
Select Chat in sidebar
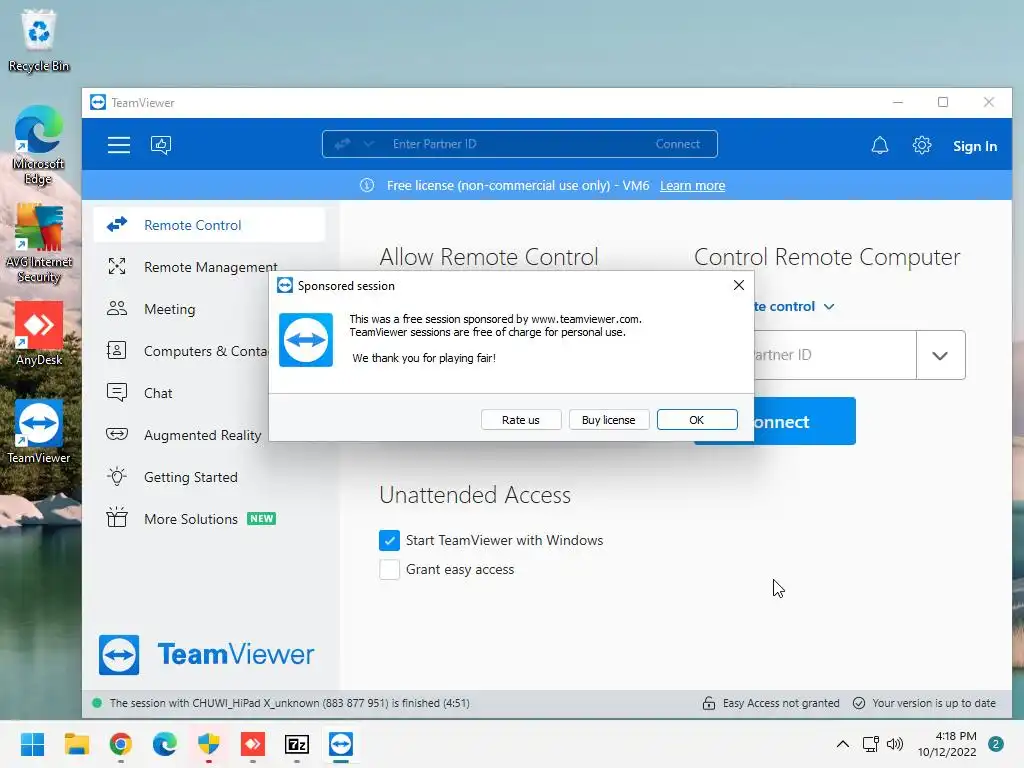pyautogui.click(x=209, y=392)
